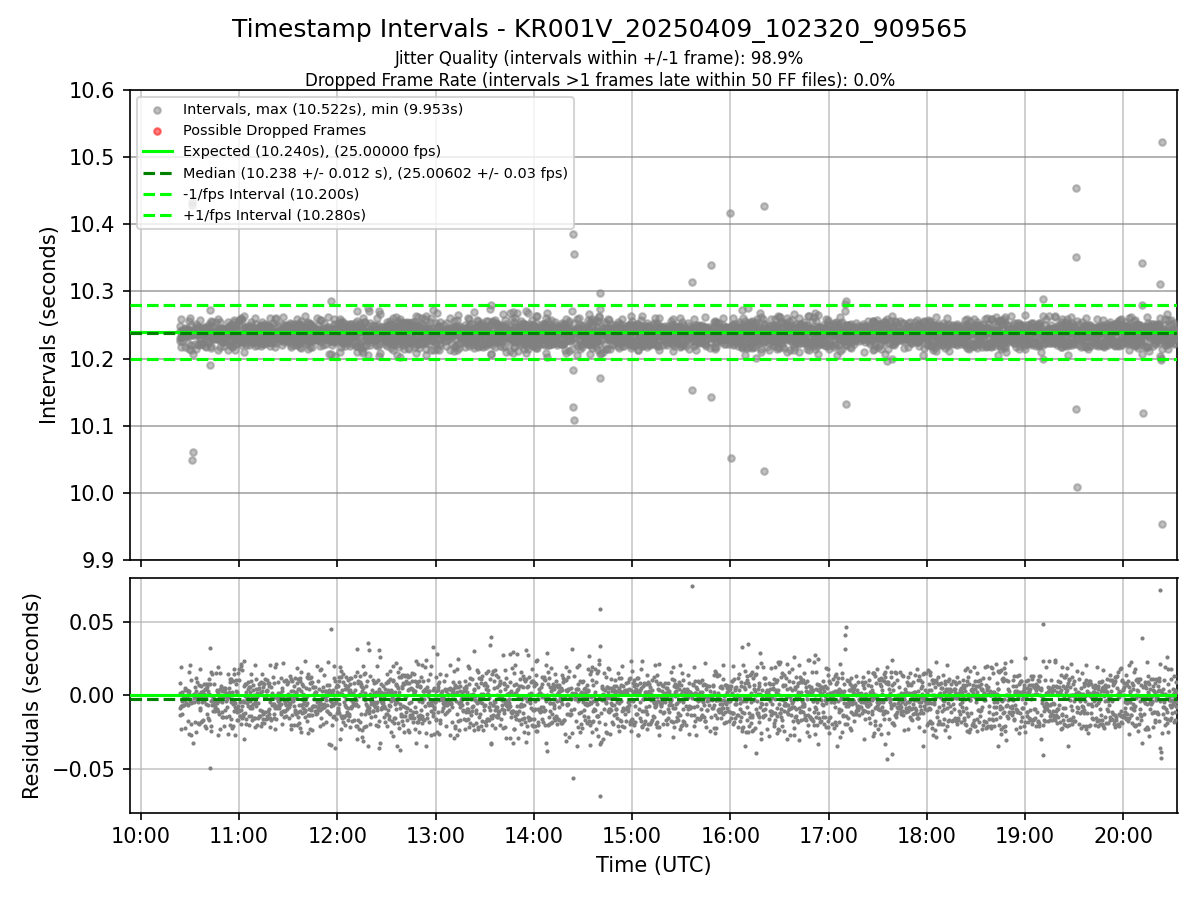The width and height of the screenshot is (1200, 900).
Task: Click the 10:00 time tick label
Action: click(x=140, y=836)
